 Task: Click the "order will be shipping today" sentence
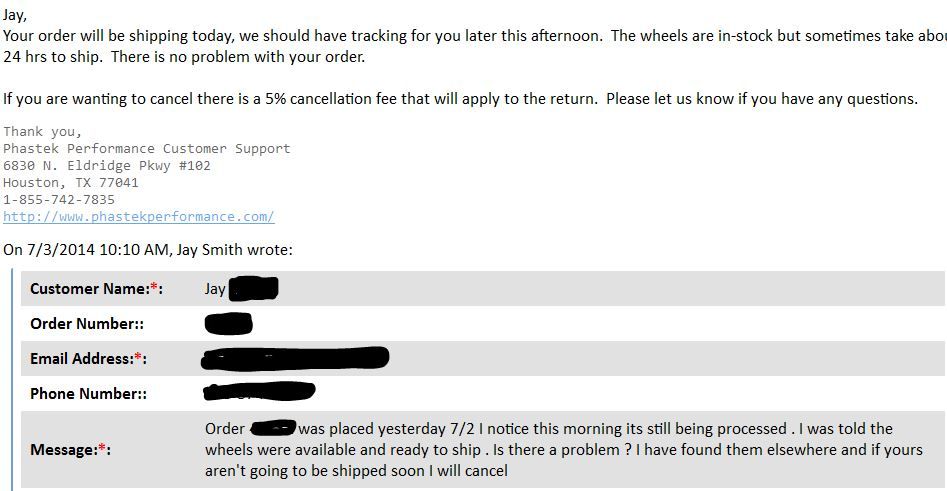(300, 36)
